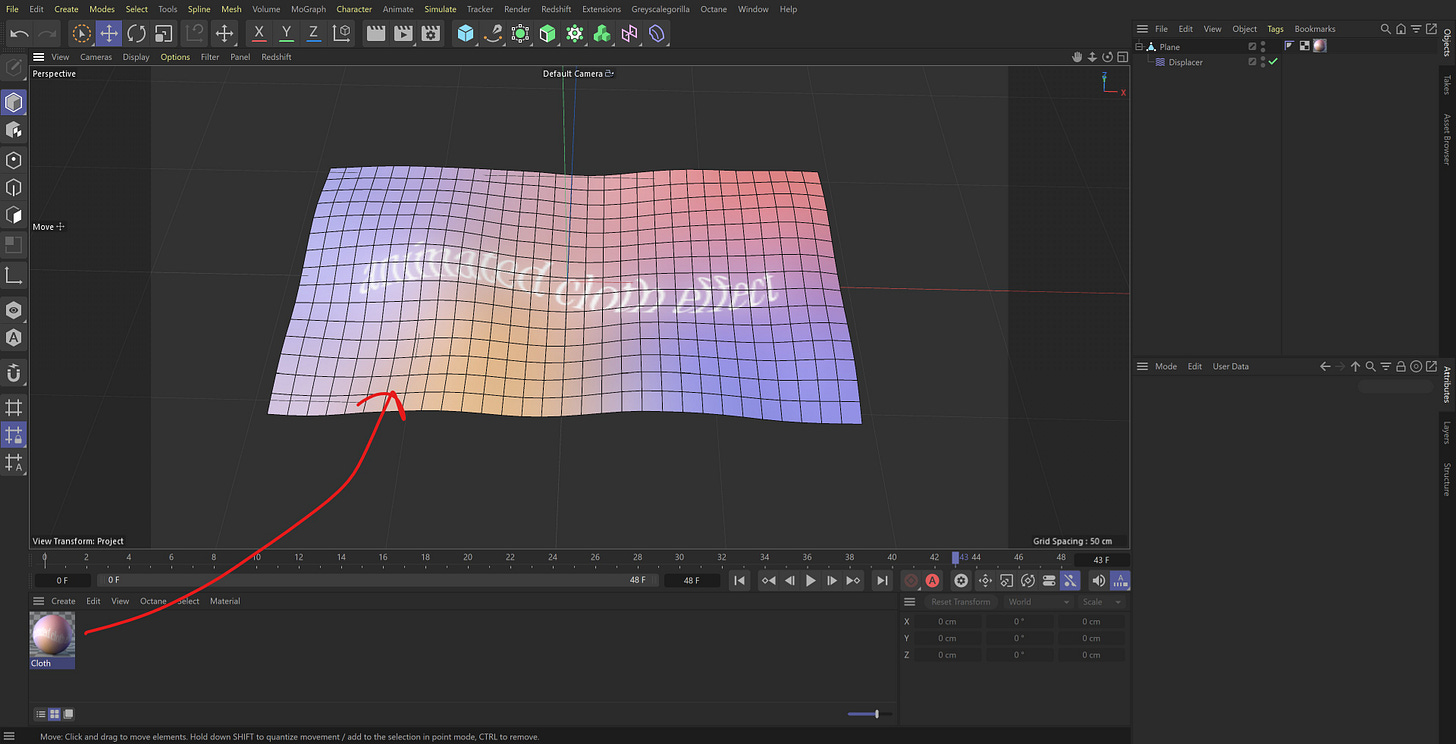Screen dimensions: 1456x744
Task: Toggle Autokeying red A button
Action: (x=932, y=580)
